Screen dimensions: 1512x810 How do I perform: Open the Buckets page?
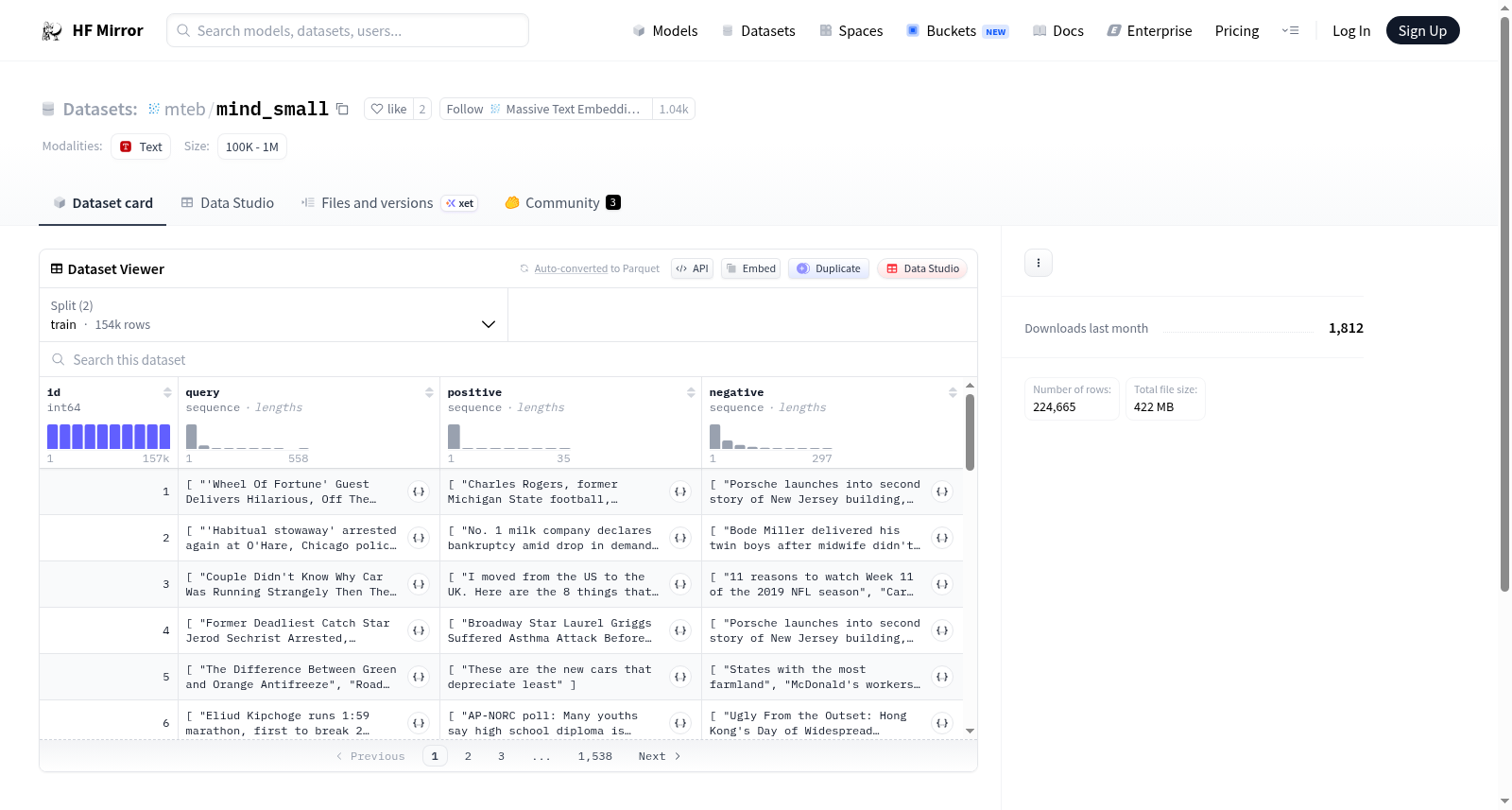coord(957,30)
